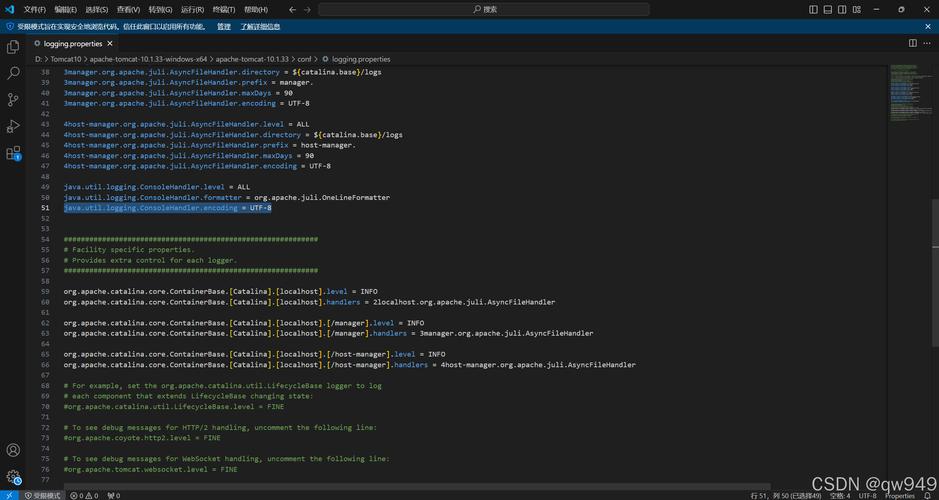Image resolution: width=939 pixels, height=500 pixels.
Task: Toggle secondary side bar layout button
Action: coord(842,10)
